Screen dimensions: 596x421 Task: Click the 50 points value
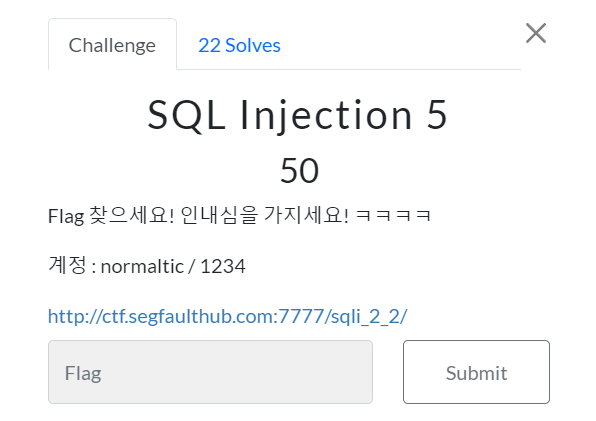point(300,170)
